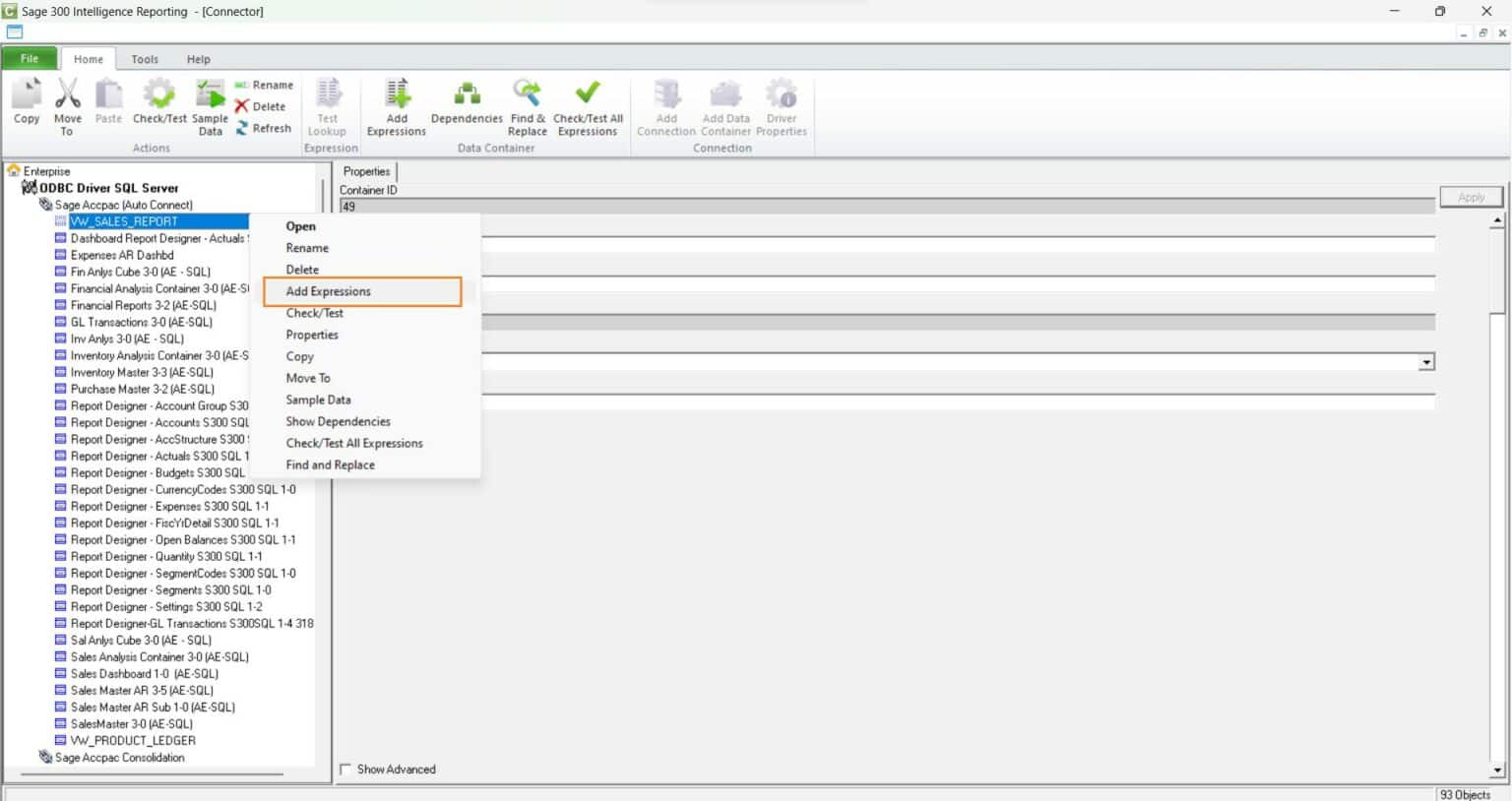
Task: Select the Copy icon in the Actions group
Action: (x=27, y=98)
